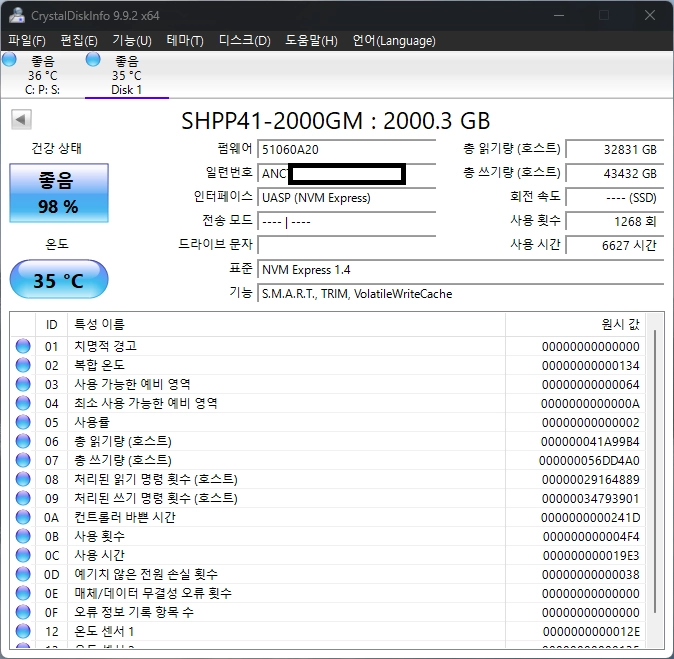Click the standard field NVM Express 1.4
This screenshot has width=674, height=659.
pos(461,270)
